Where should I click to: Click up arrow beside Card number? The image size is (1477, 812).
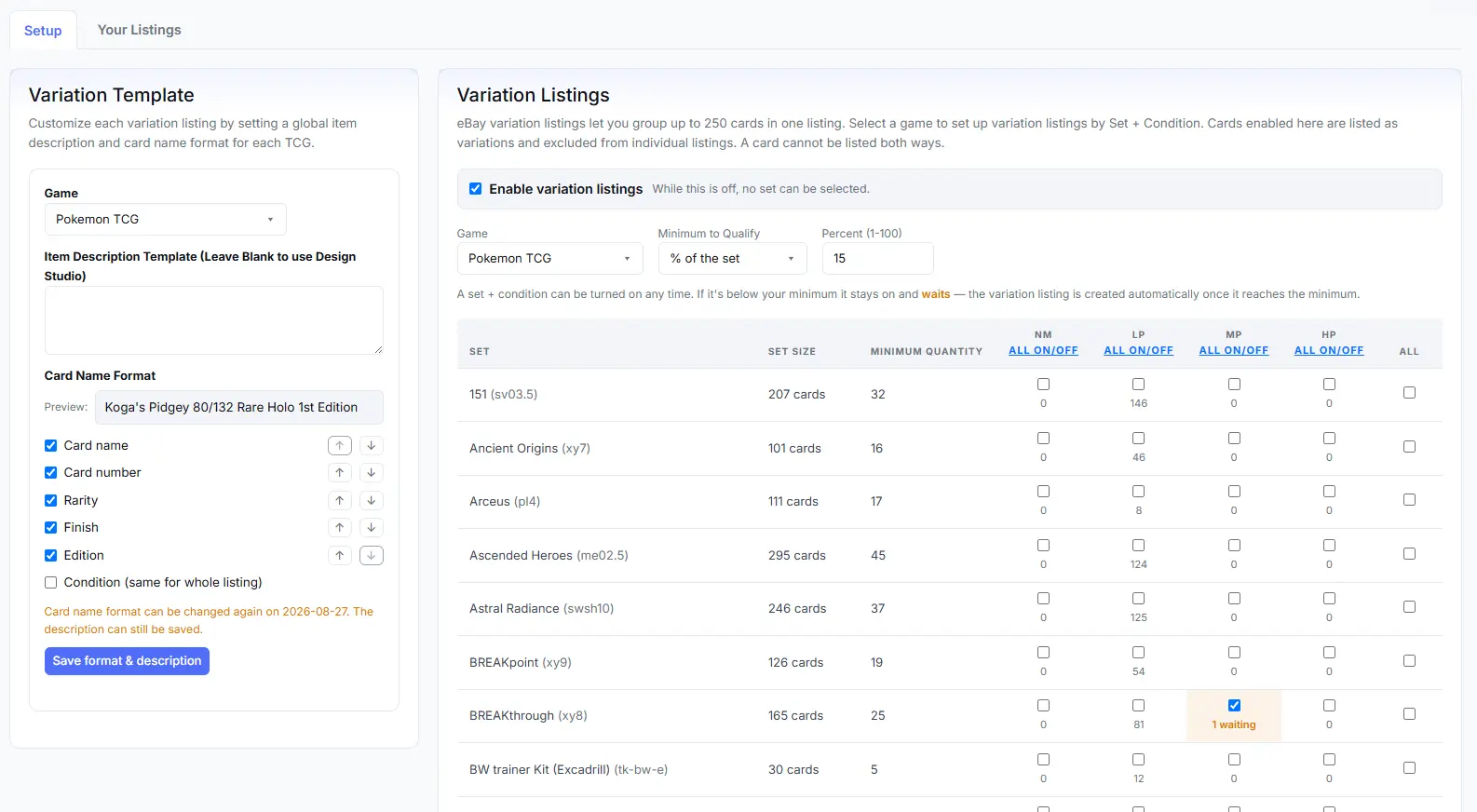340,473
